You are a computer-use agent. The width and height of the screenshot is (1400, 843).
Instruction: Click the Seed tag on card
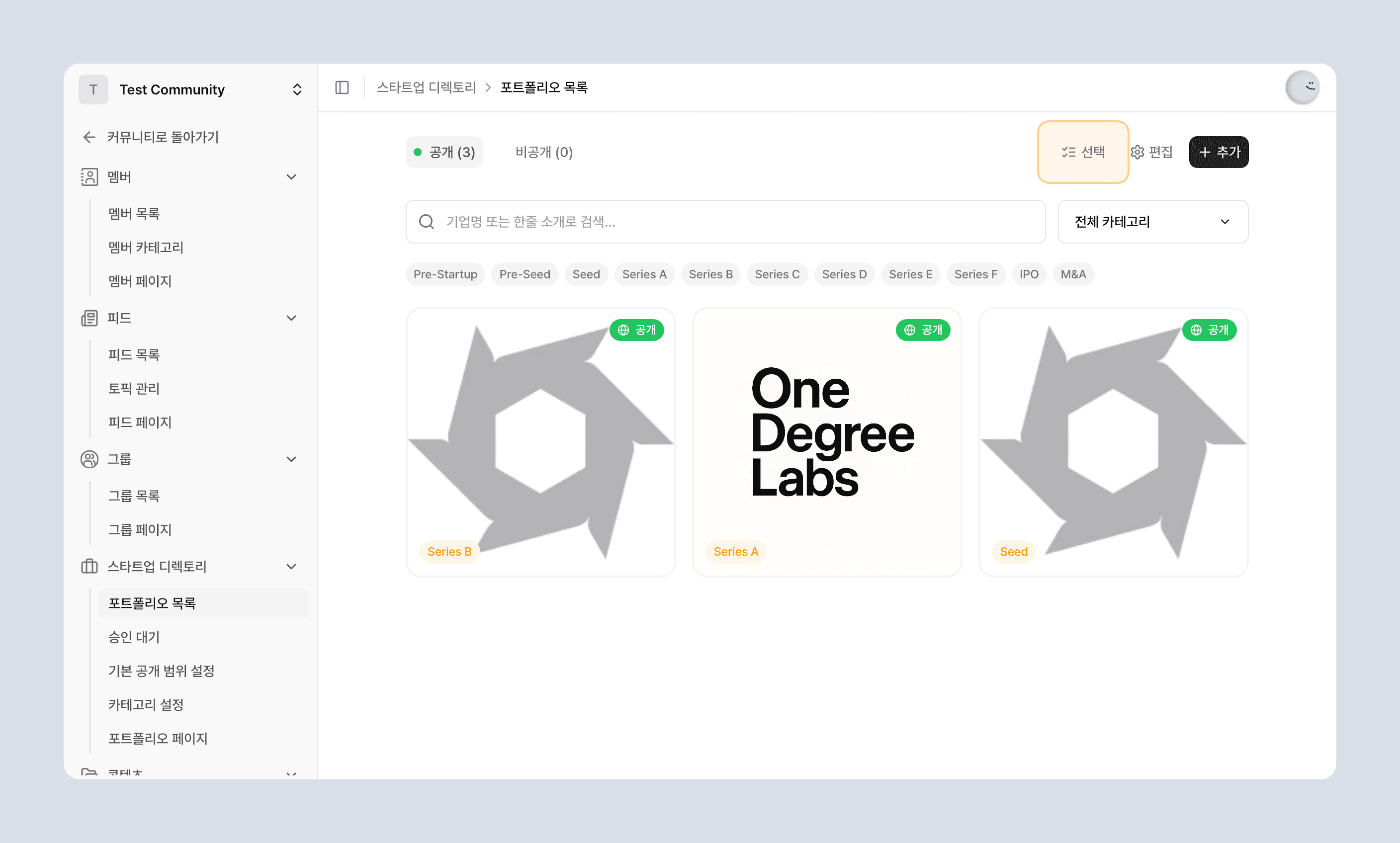[x=1014, y=552]
